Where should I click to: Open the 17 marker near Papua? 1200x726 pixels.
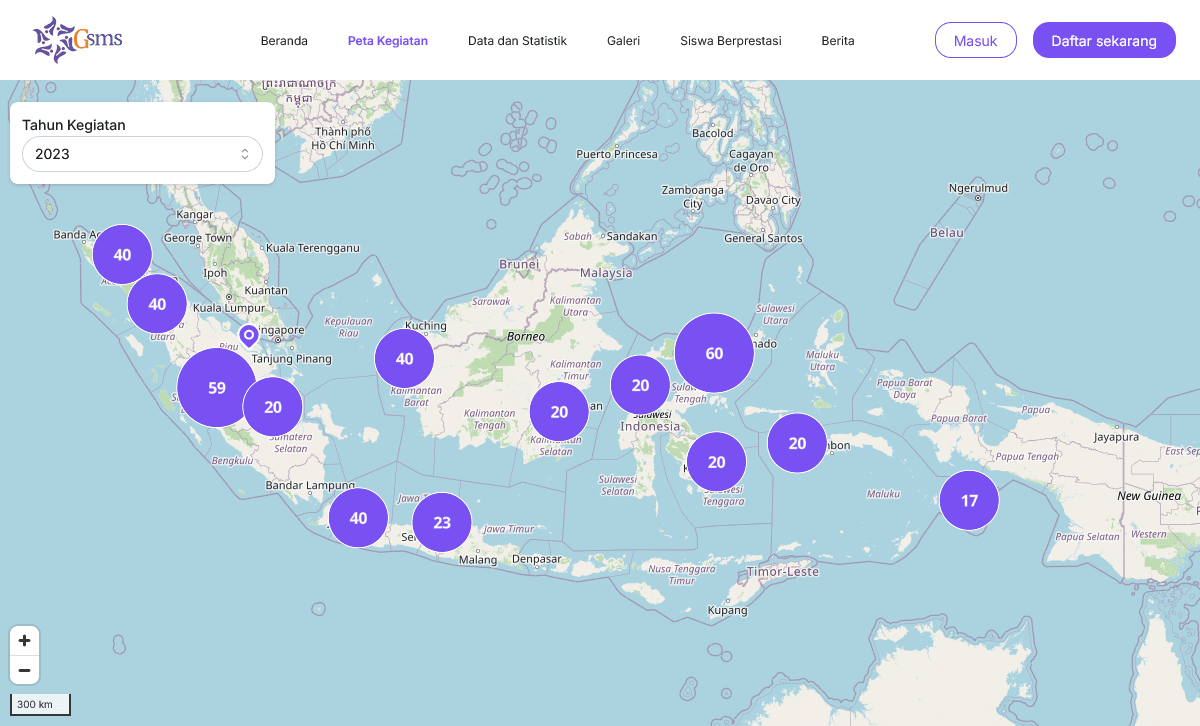[x=968, y=500]
